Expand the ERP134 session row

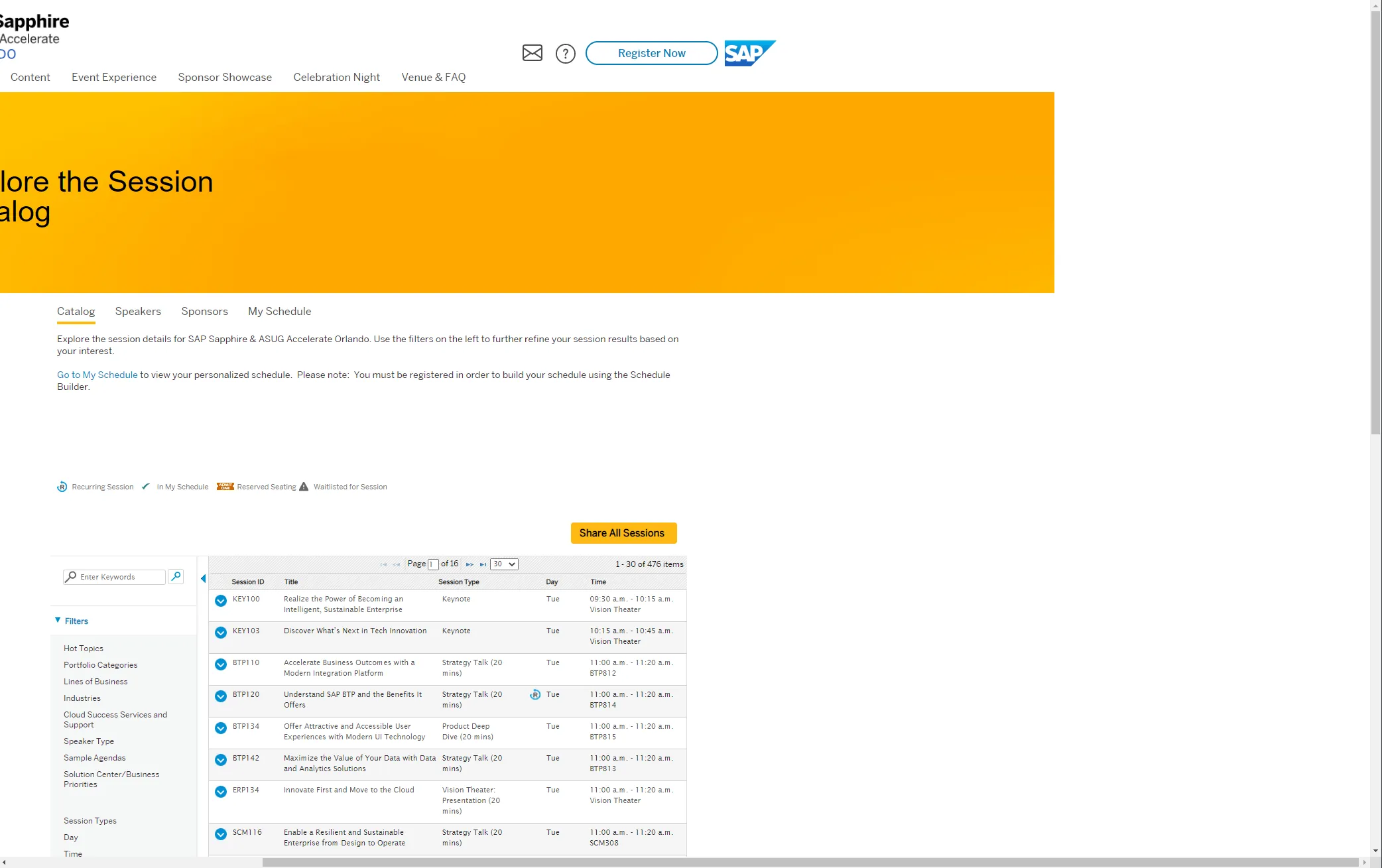coord(221,792)
